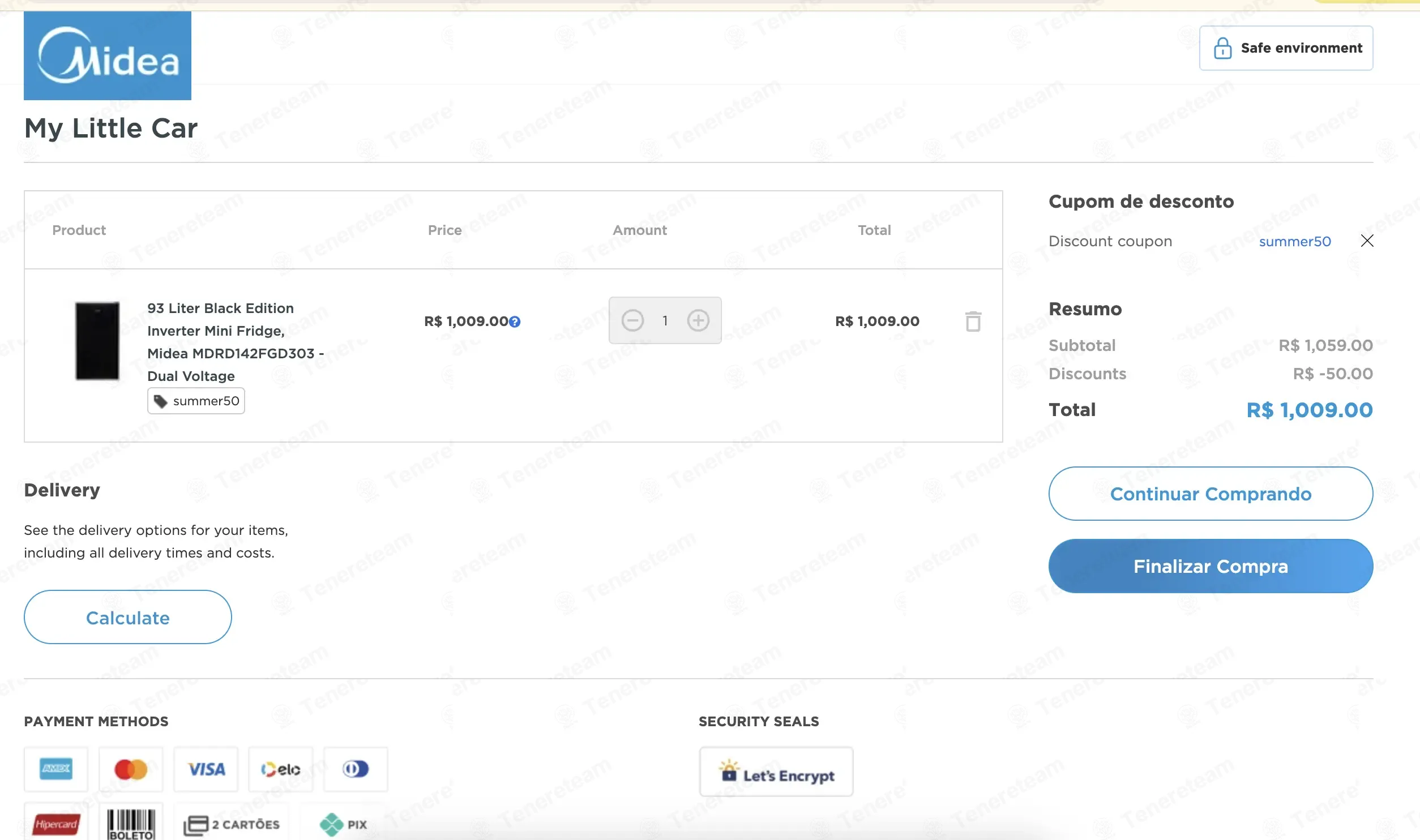This screenshot has height=840, width=1420.
Task: Click the Discount coupon label
Action: 1110,242
